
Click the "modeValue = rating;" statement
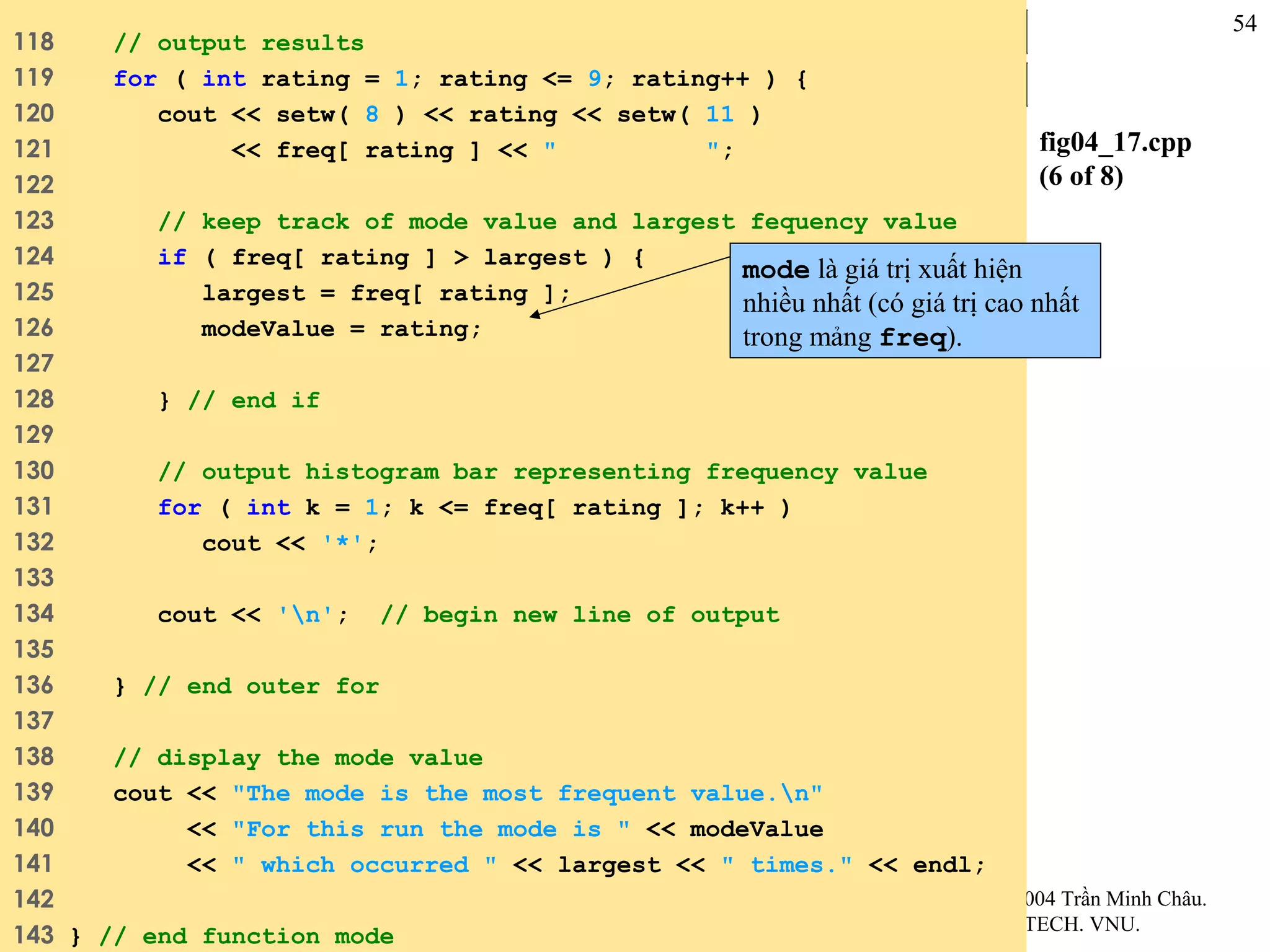[340, 328]
